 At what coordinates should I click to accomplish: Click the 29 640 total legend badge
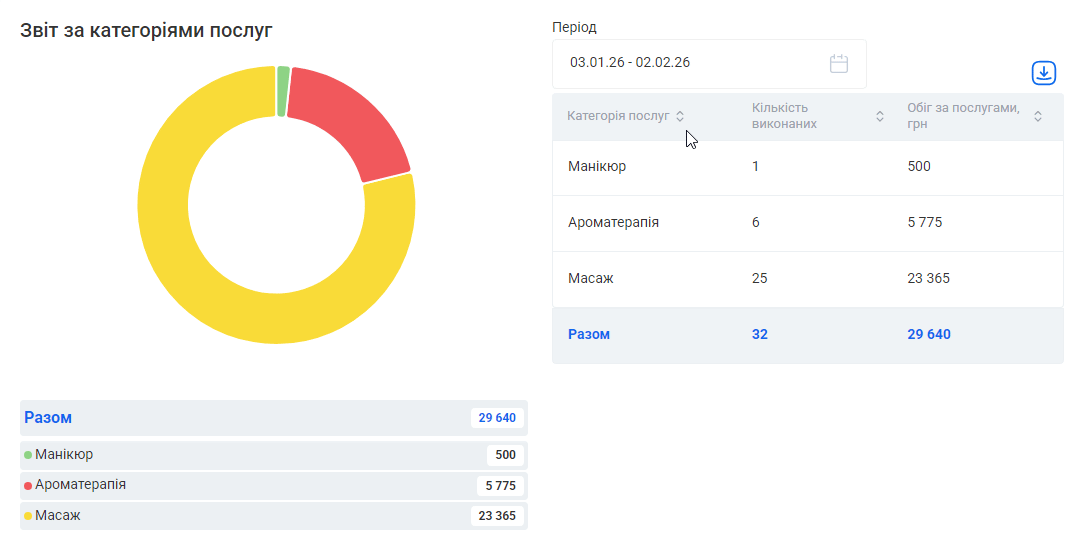pos(497,418)
